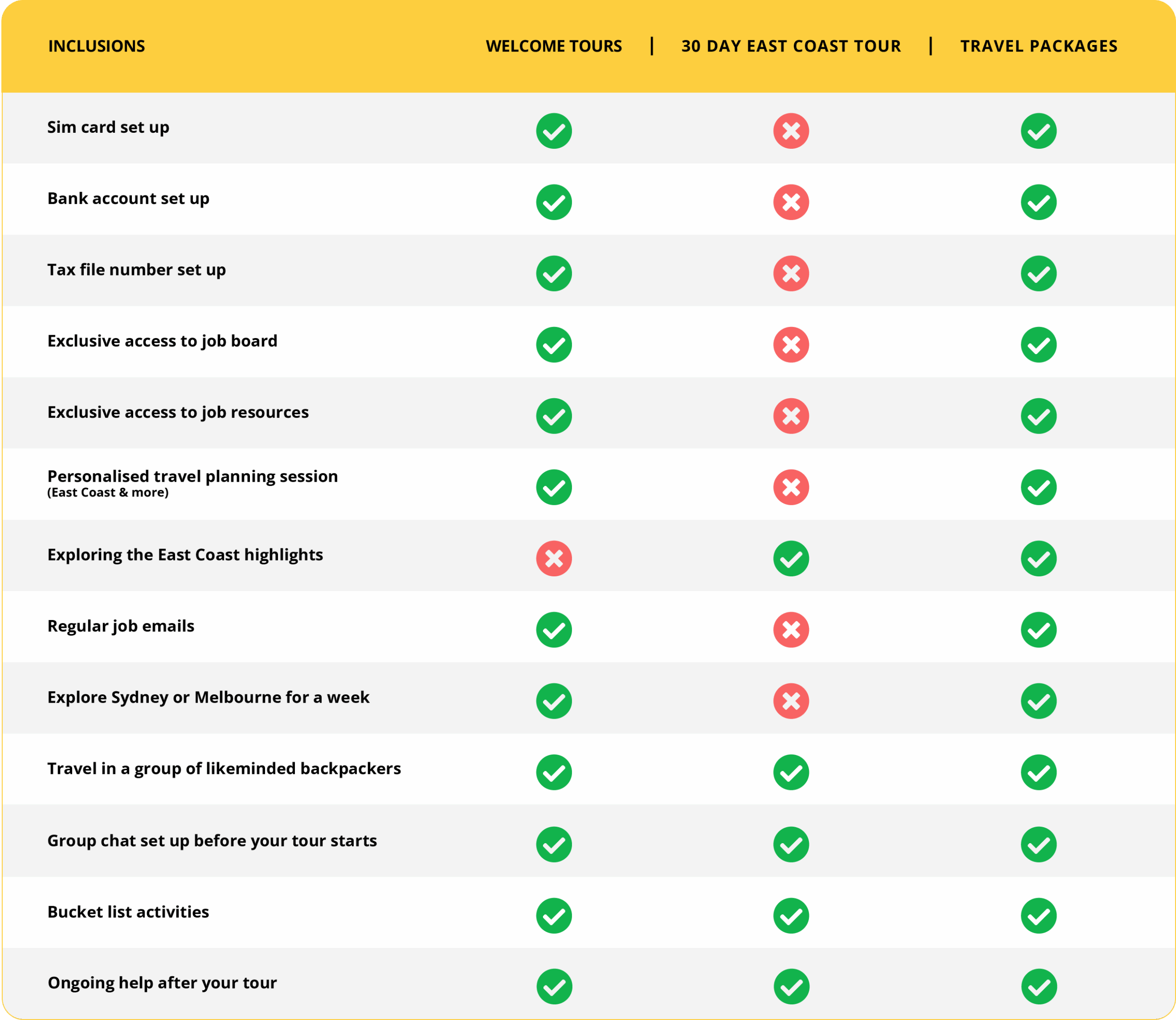
Task: Click red X for Exclusive job resources row
Action: [791, 416]
